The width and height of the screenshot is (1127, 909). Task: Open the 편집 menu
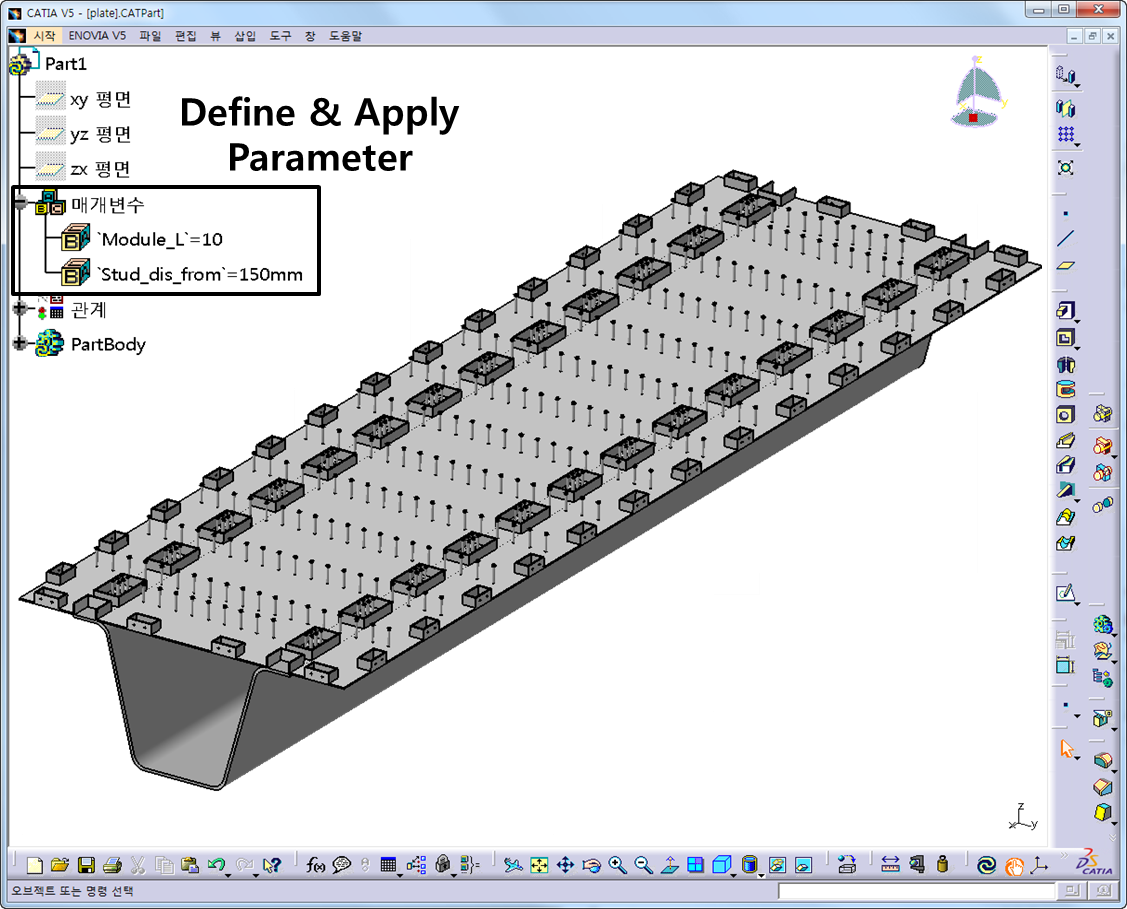(185, 35)
